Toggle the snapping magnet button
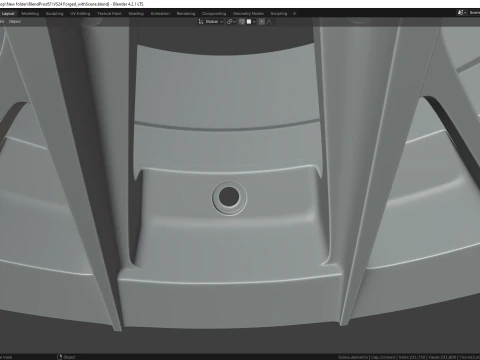480x360 pixels. tap(242, 22)
